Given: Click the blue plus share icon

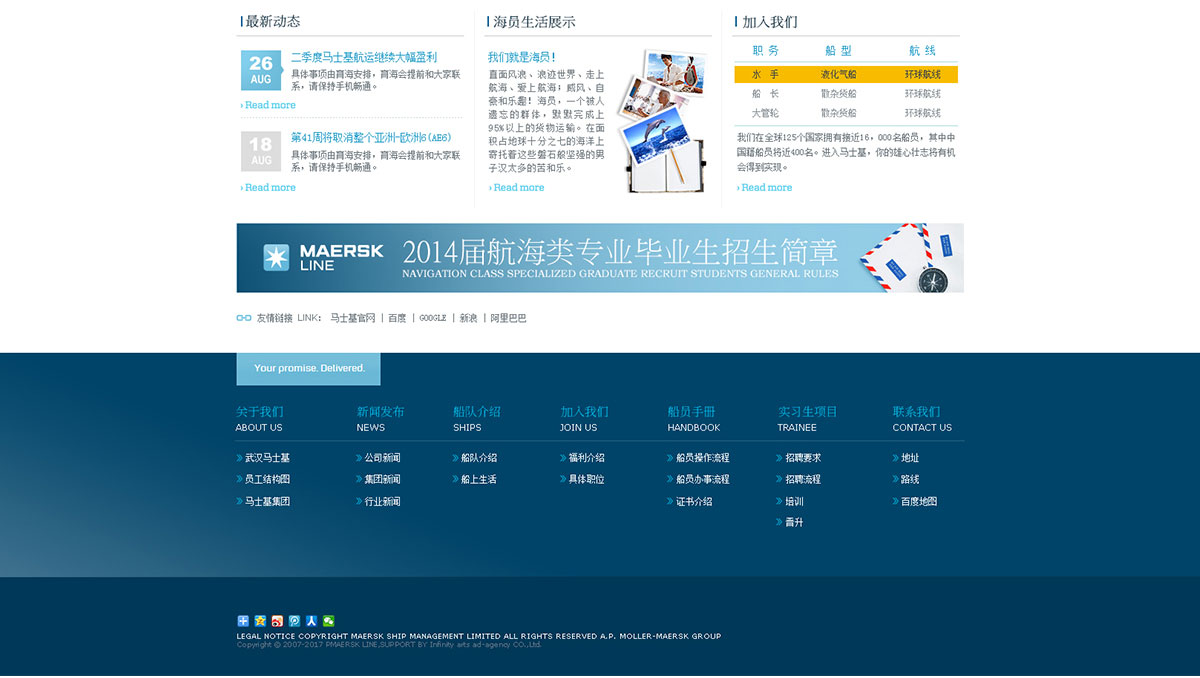Looking at the screenshot, I should pyautogui.click(x=242, y=621).
